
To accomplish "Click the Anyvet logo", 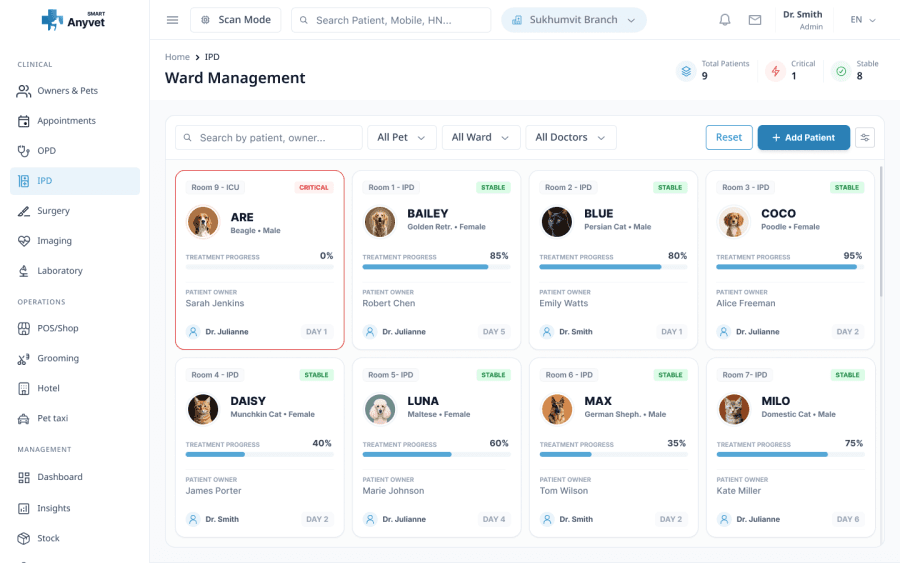I will (74, 20).
